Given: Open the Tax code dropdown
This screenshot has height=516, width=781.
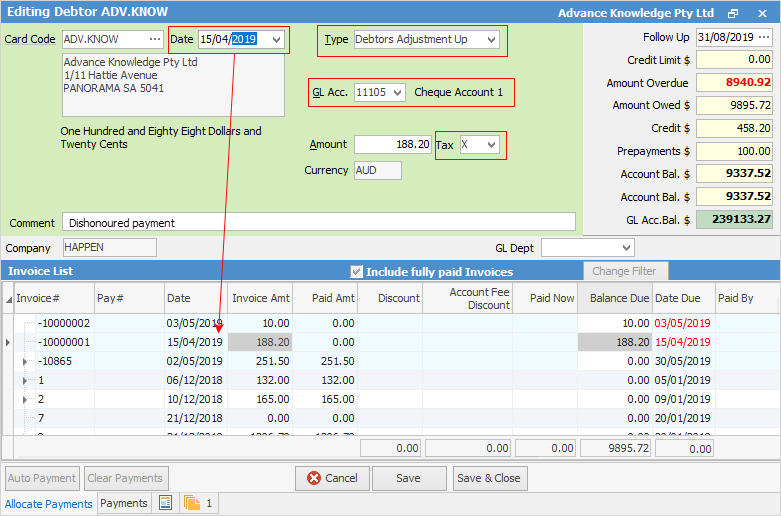Looking at the screenshot, I should (490, 145).
